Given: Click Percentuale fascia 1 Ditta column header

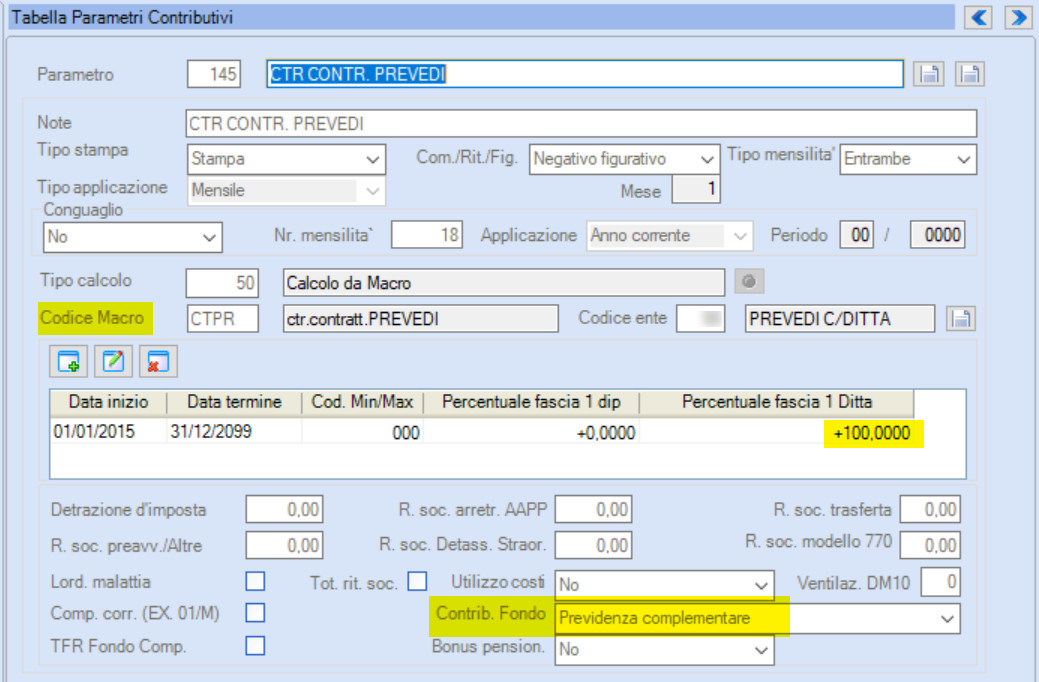Looking at the screenshot, I should click(777, 402).
